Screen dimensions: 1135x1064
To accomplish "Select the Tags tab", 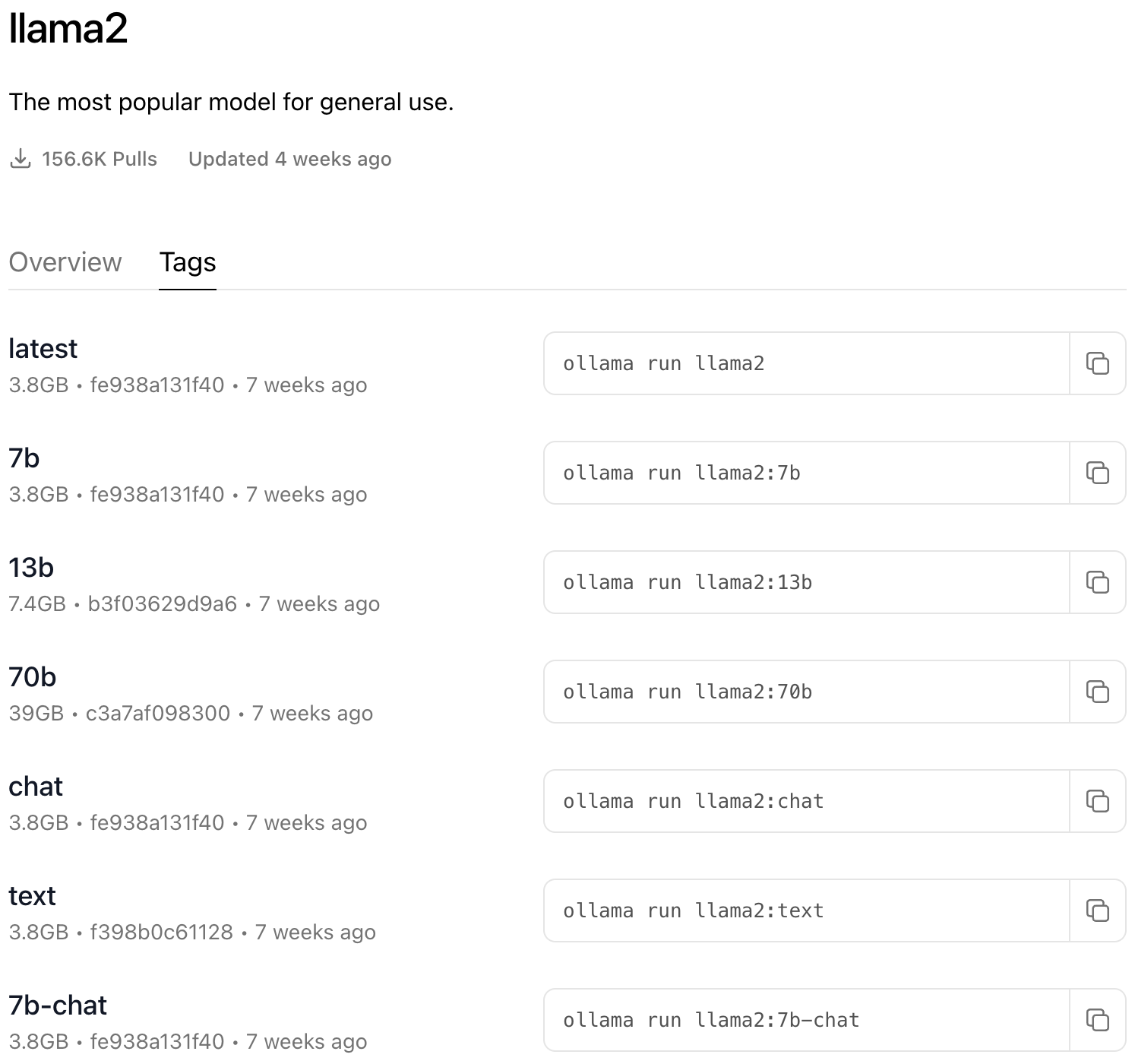I will point(188,262).
